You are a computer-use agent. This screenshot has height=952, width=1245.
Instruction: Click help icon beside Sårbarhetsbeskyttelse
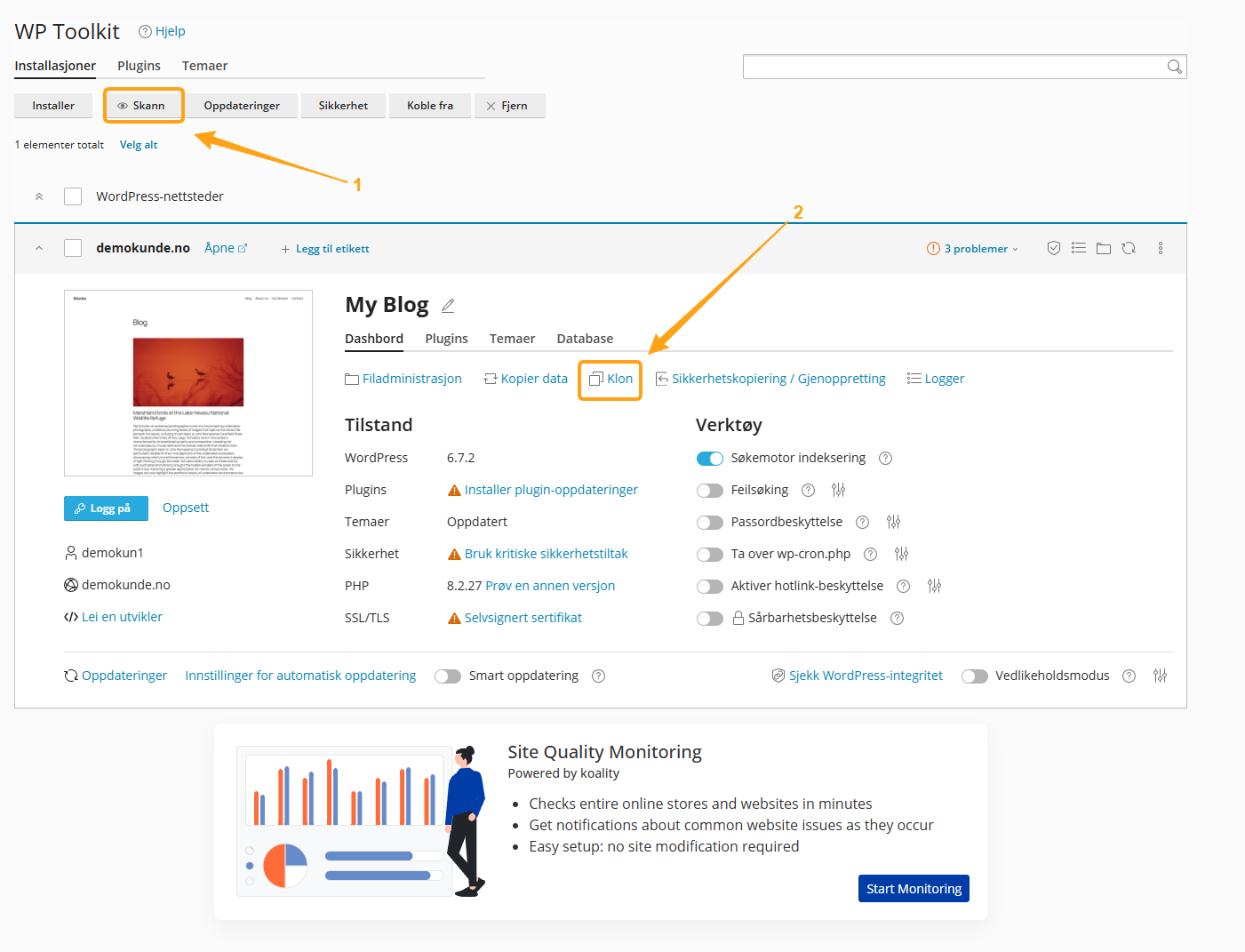[x=897, y=618]
